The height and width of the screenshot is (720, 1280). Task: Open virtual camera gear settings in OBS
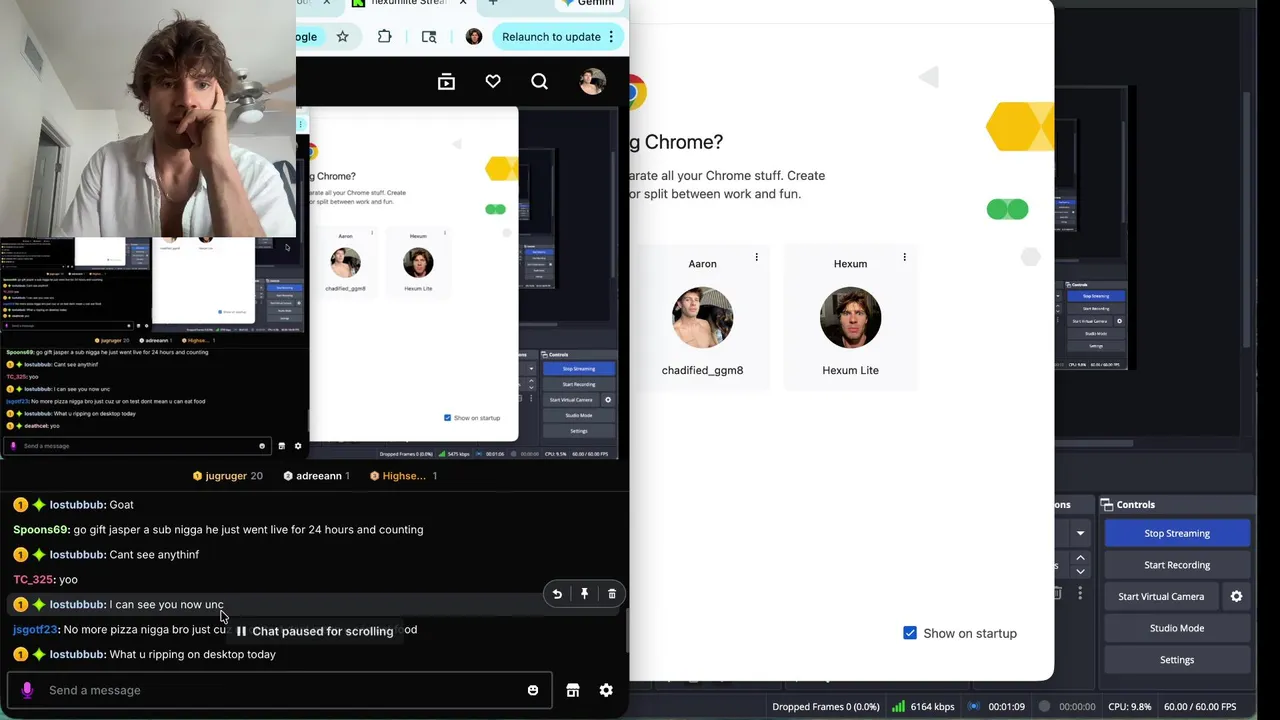tap(1236, 596)
